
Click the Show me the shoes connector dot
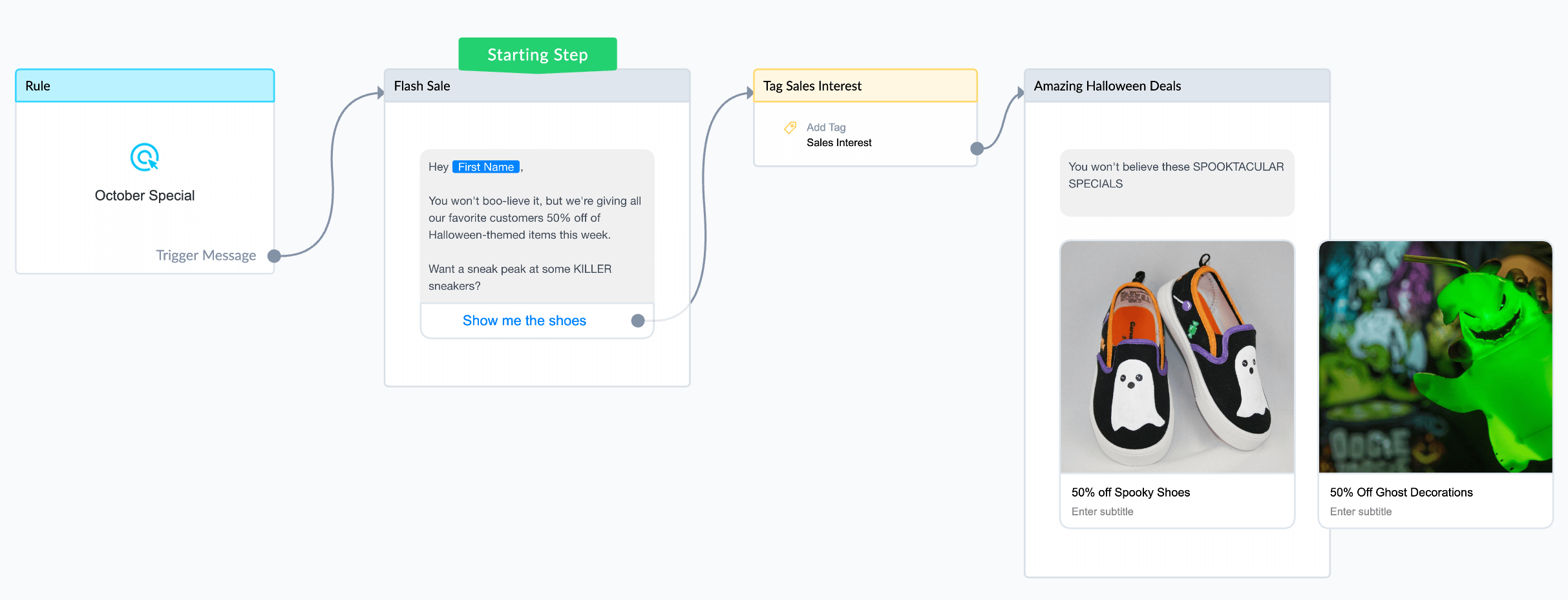pos(638,321)
